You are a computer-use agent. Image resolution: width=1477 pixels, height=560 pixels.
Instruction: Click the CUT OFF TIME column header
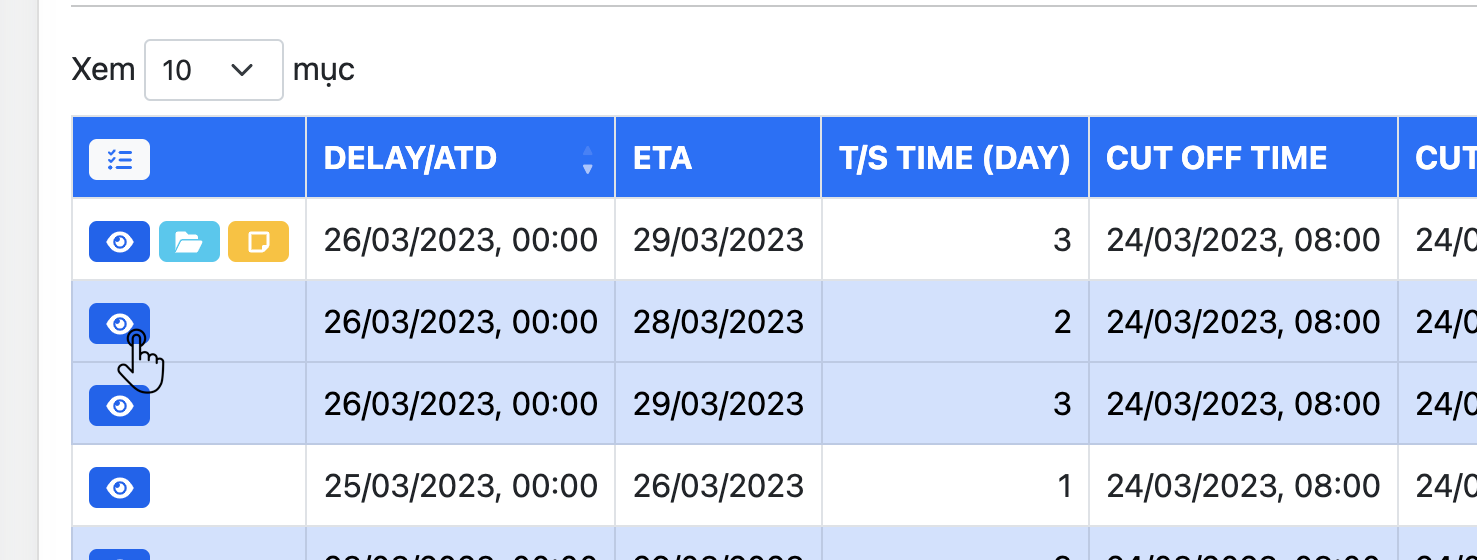pyautogui.click(x=1216, y=158)
